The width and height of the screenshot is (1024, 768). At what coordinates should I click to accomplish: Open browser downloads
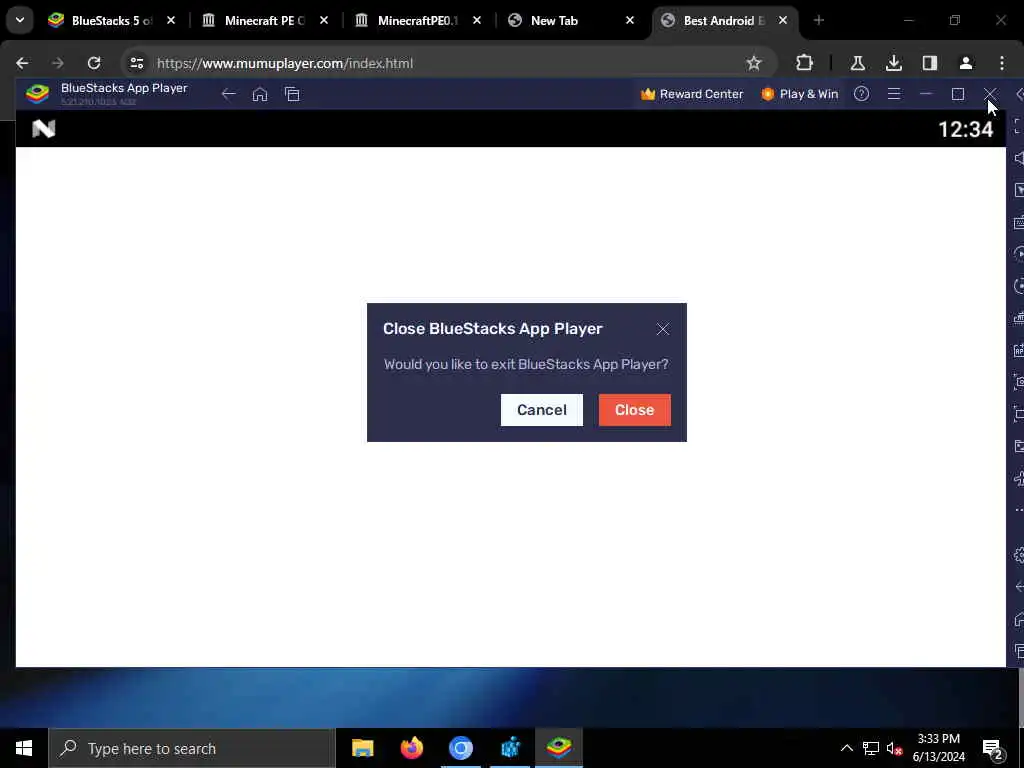(893, 63)
